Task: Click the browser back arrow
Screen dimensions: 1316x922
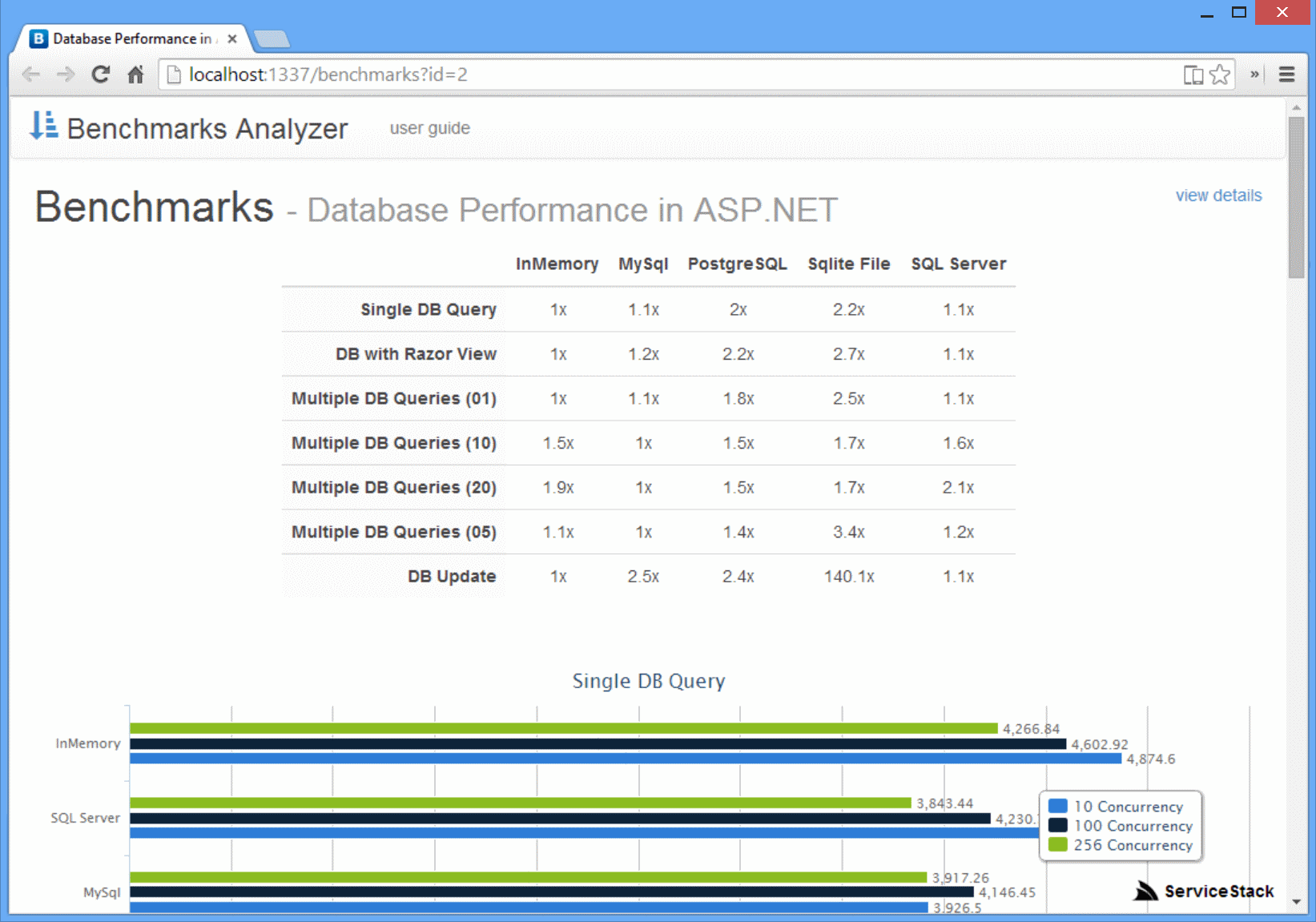Action: click(31, 74)
